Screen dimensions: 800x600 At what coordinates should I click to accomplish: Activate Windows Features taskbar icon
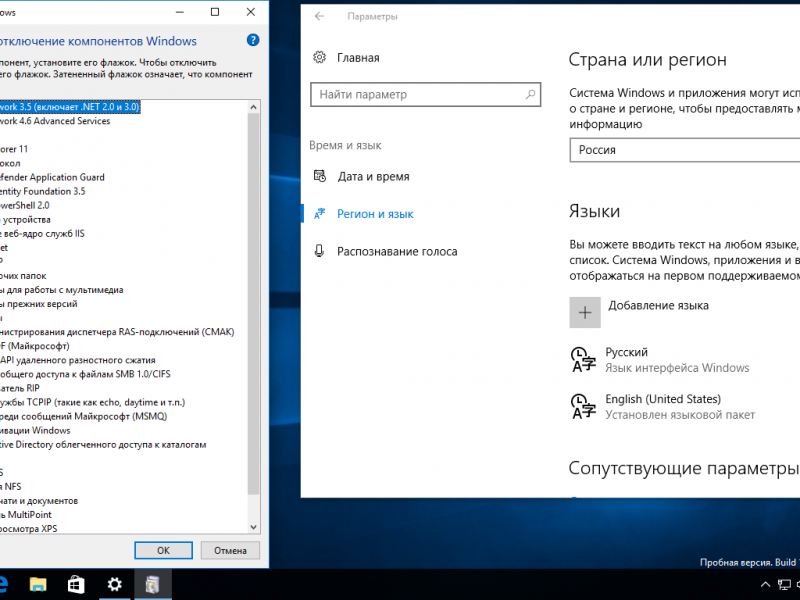click(153, 584)
